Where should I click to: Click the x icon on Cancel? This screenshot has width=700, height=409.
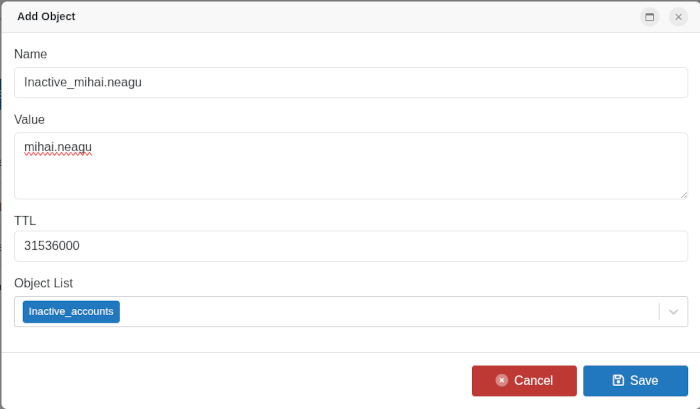[x=502, y=380]
